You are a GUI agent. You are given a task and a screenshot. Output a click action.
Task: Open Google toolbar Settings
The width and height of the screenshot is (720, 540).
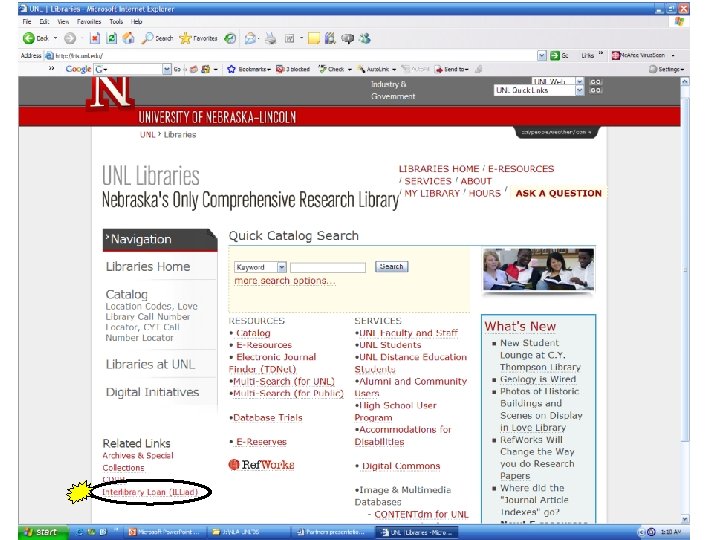click(666, 69)
